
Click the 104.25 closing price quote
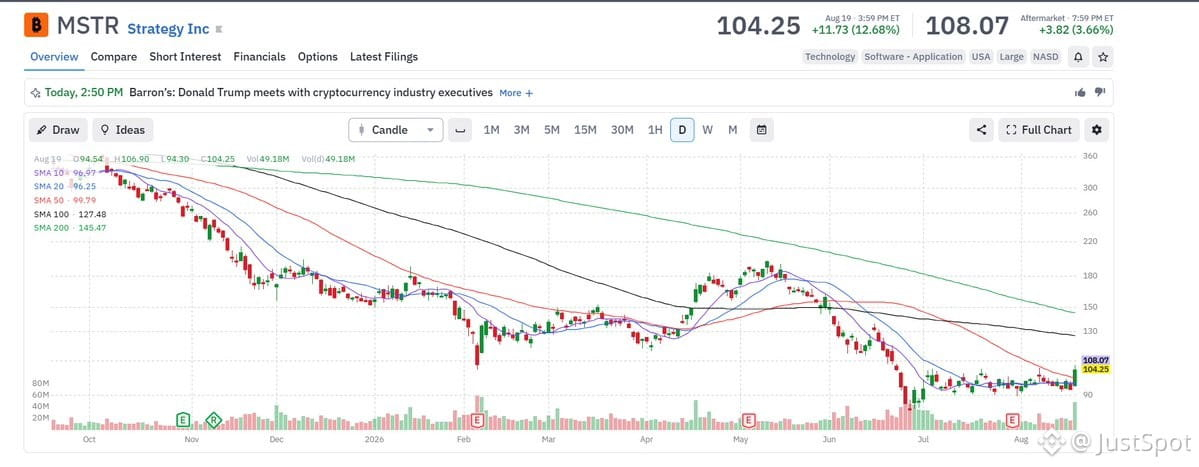tap(759, 26)
